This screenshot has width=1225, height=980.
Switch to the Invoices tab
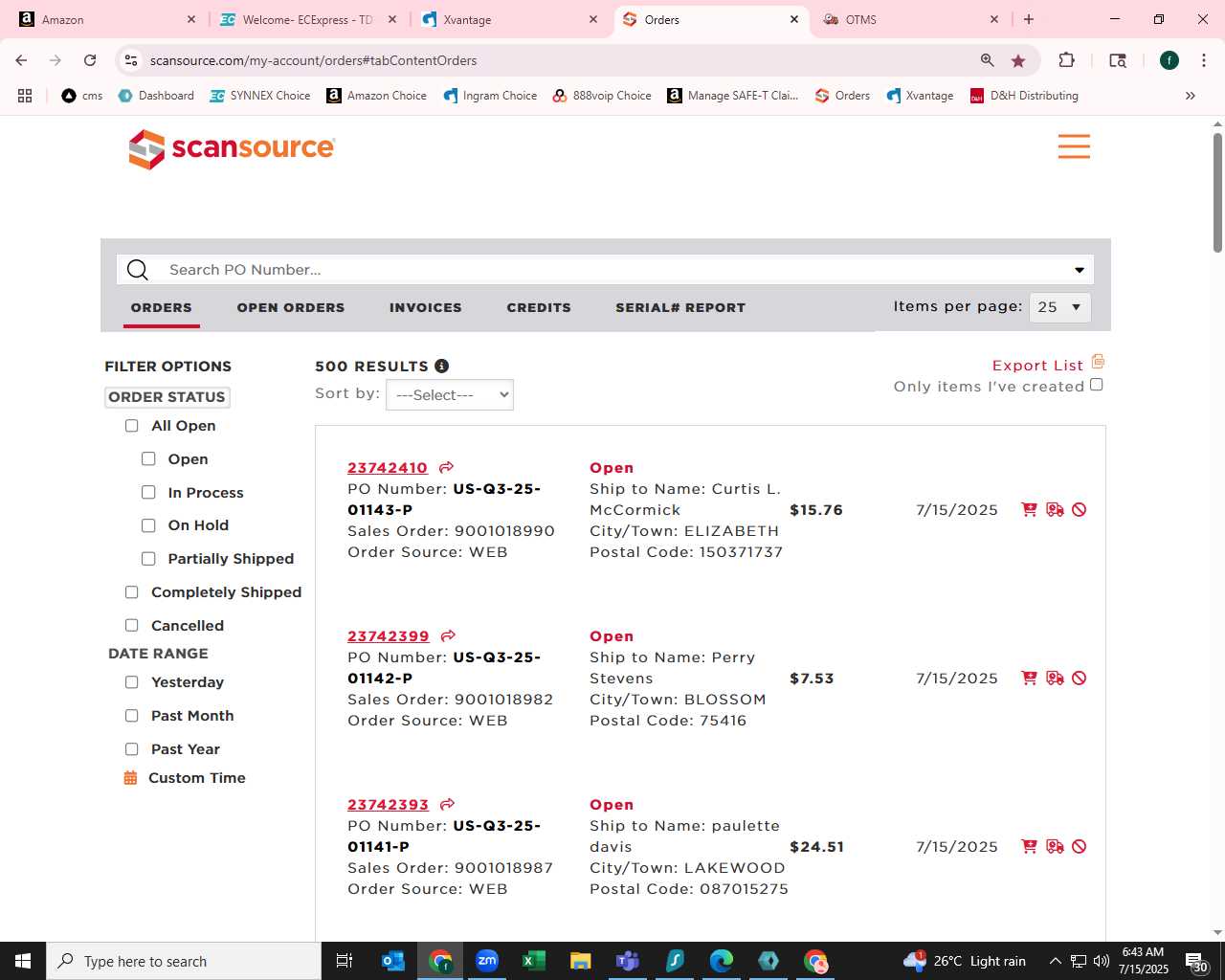[x=426, y=307]
